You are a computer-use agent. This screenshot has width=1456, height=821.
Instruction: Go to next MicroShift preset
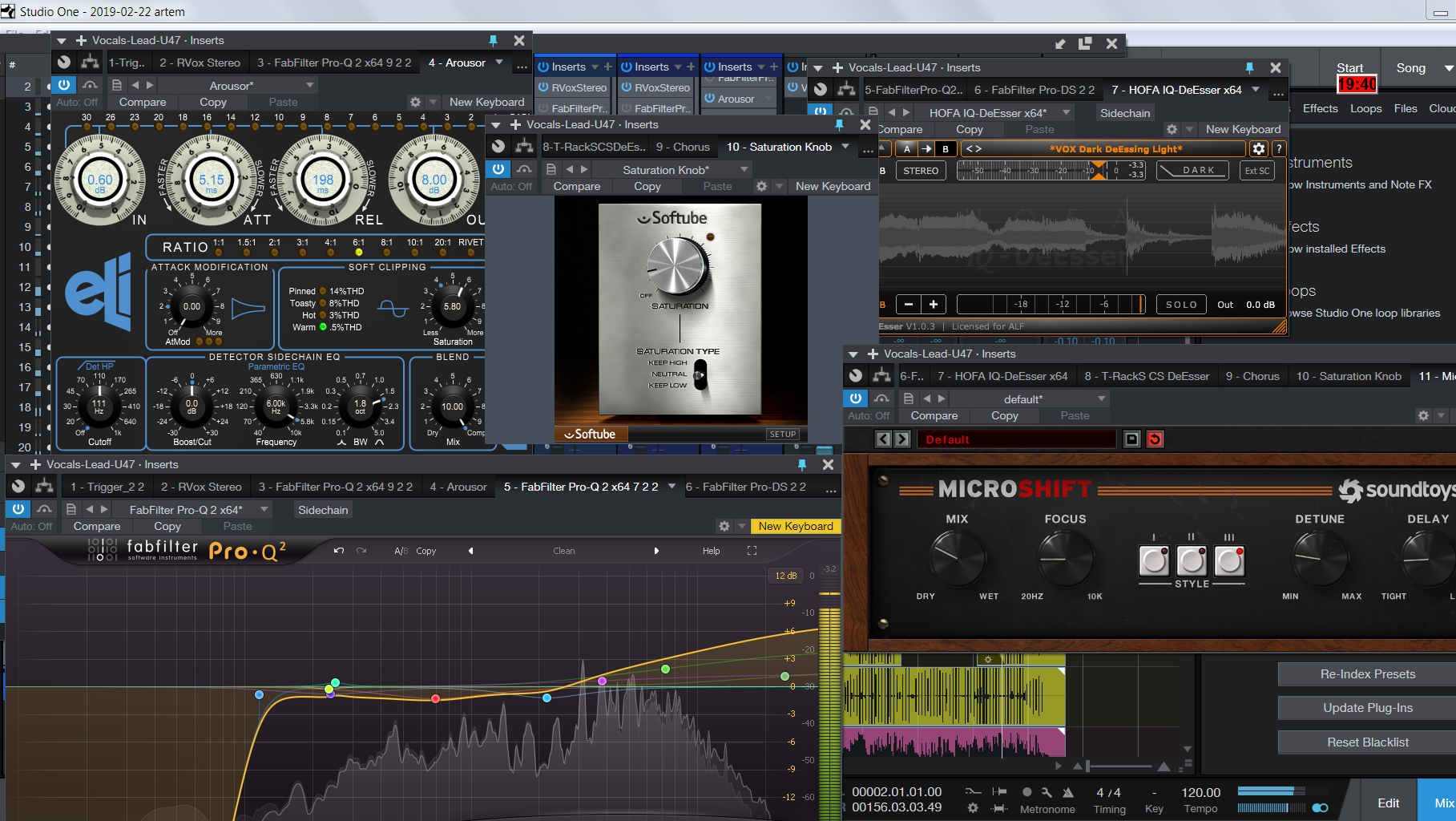coord(902,439)
